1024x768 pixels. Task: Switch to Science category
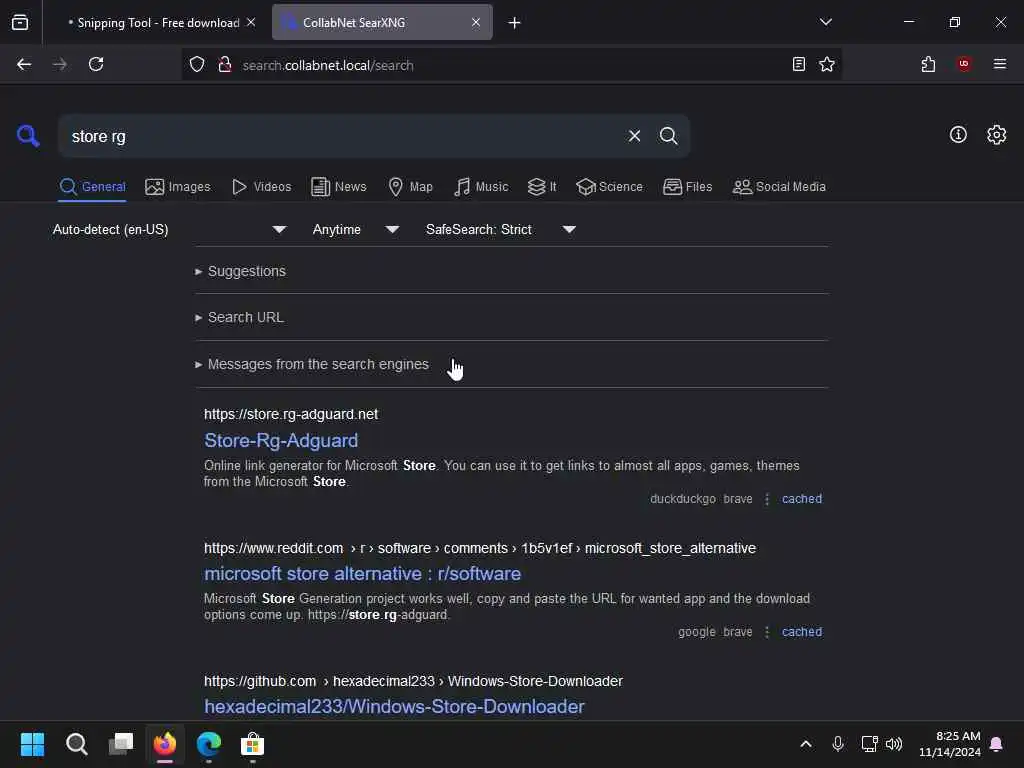[609, 187]
